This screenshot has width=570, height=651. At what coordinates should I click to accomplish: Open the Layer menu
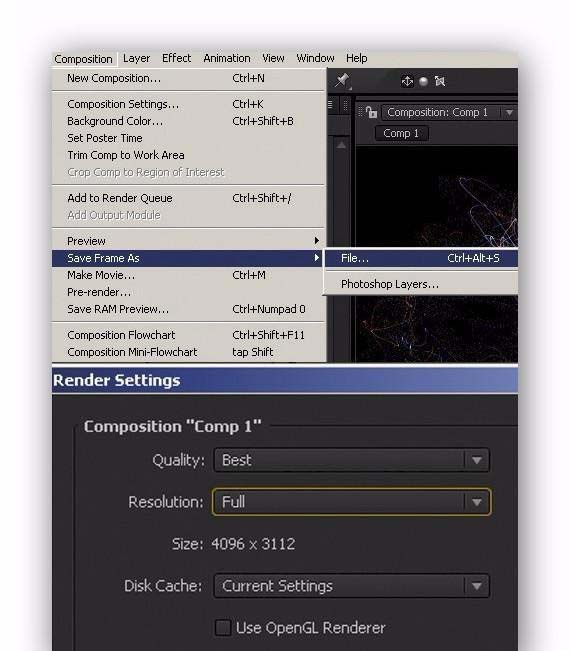[136, 59]
